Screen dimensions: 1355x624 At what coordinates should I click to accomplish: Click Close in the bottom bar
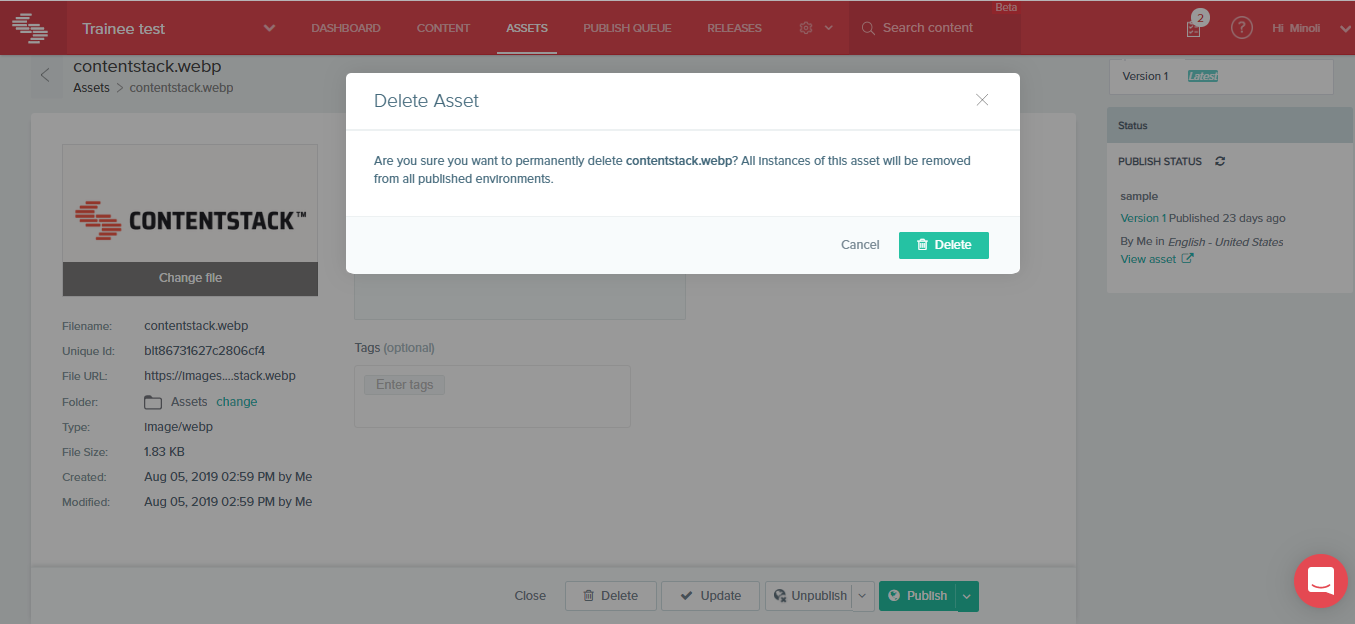(x=530, y=596)
